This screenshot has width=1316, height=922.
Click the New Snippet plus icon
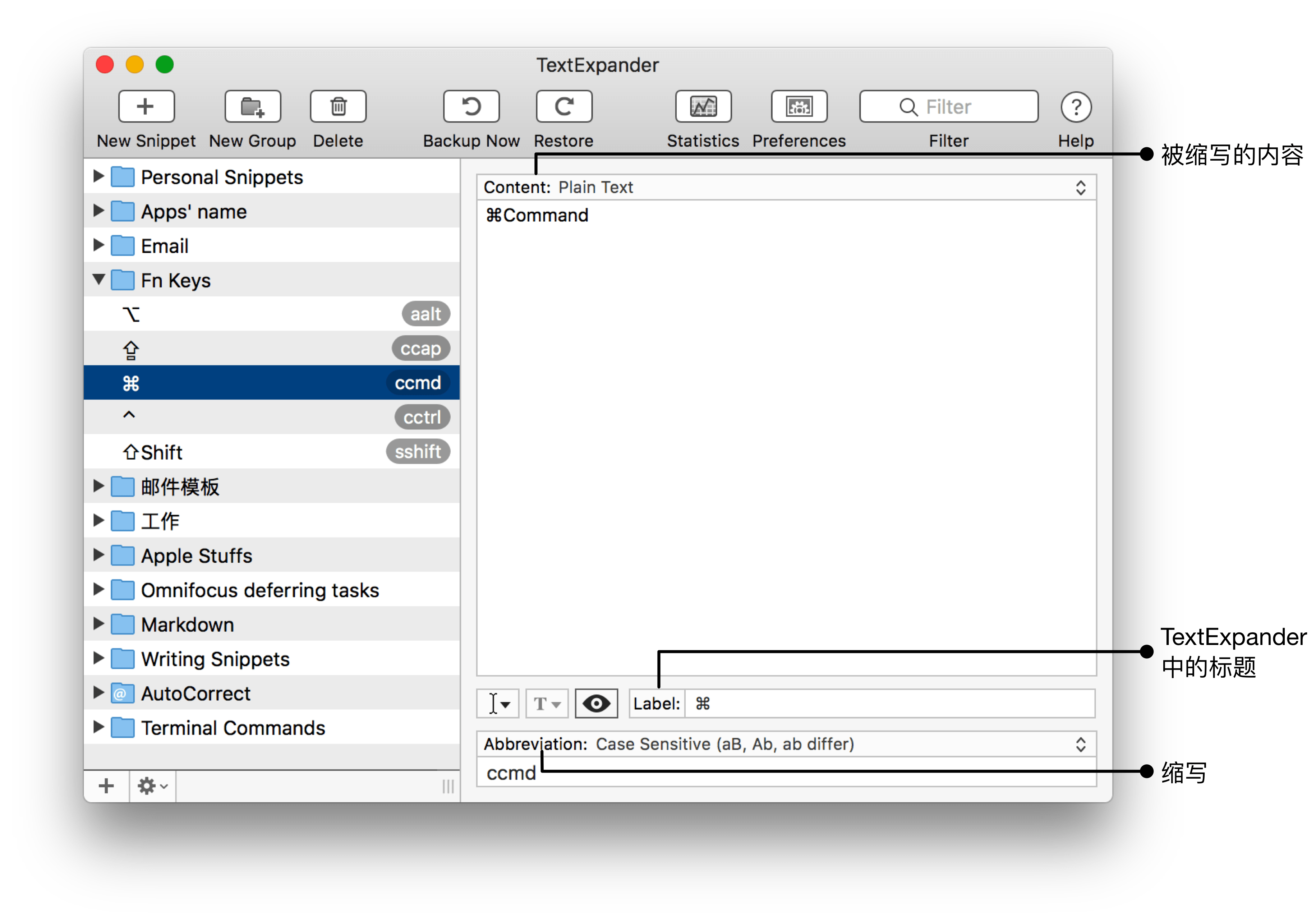pyautogui.click(x=146, y=107)
